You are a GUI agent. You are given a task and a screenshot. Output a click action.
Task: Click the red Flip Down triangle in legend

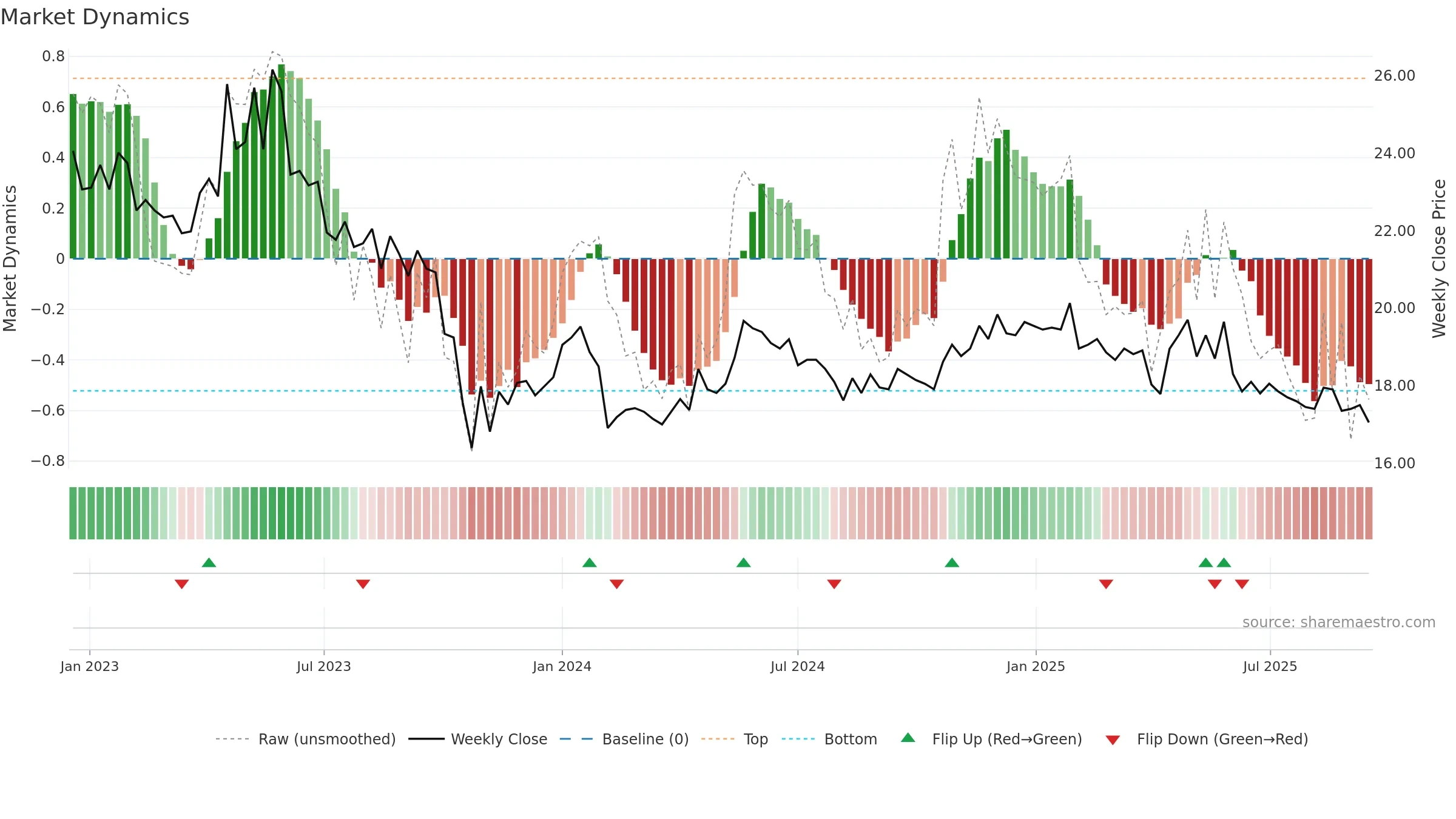click(x=1113, y=740)
